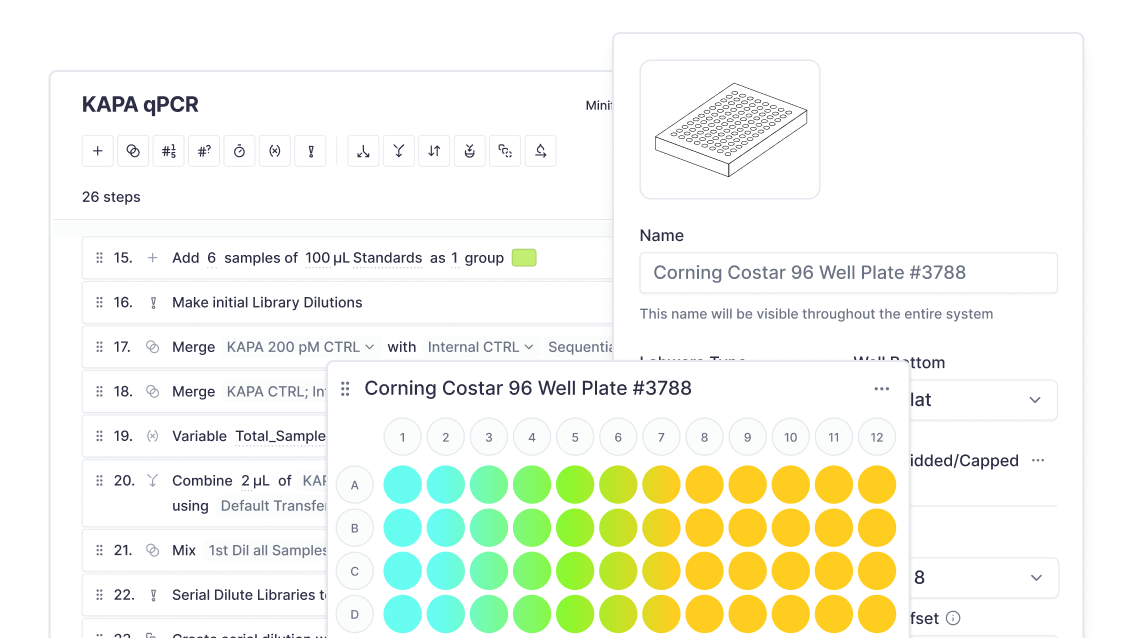
Task: Click well B5 on the plate
Action: point(575,528)
